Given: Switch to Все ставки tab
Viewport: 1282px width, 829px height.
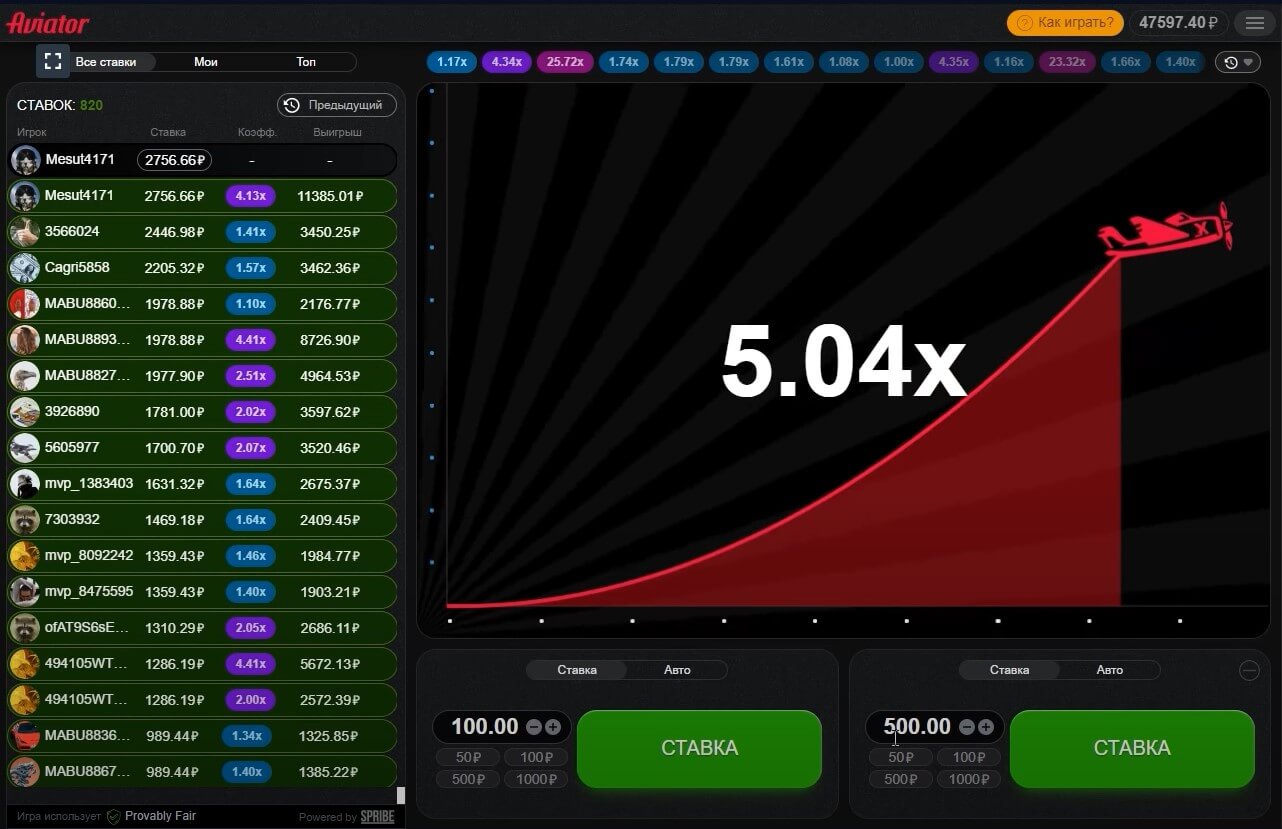Looking at the screenshot, I should click(105, 62).
